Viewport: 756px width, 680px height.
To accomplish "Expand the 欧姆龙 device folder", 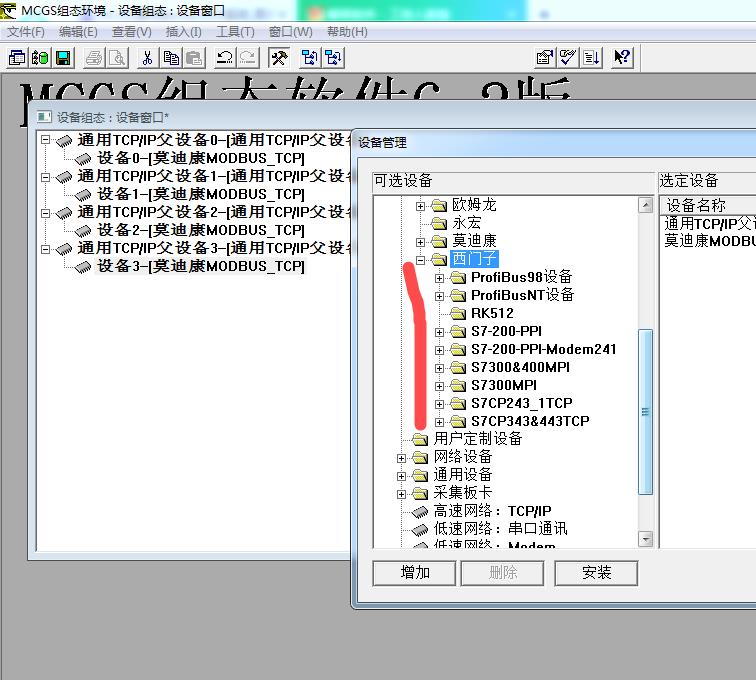I will pyautogui.click(x=421, y=205).
